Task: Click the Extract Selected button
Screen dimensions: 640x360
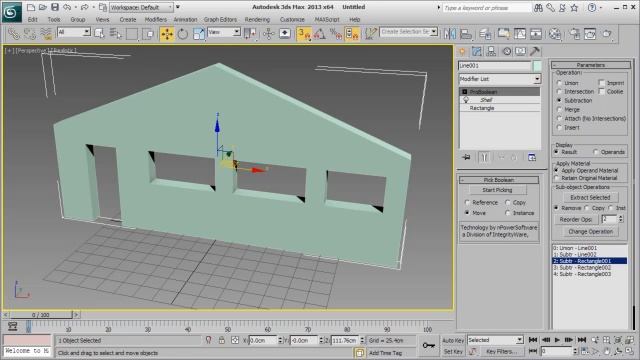Action: 590,197
